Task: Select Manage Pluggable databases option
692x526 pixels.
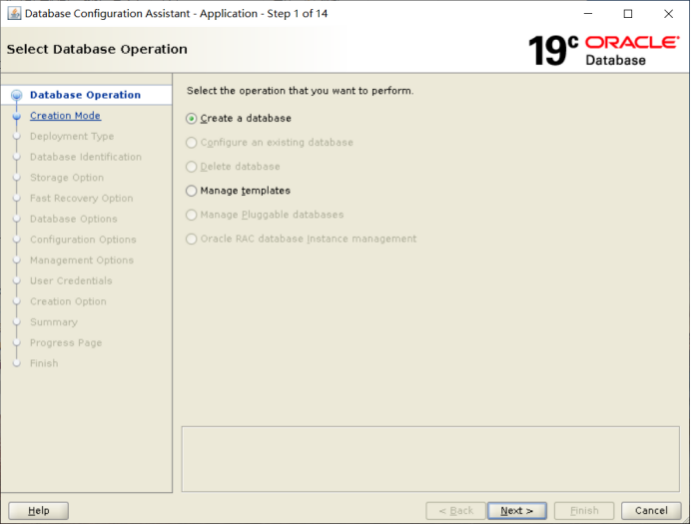Action: [x=264, y=215]
